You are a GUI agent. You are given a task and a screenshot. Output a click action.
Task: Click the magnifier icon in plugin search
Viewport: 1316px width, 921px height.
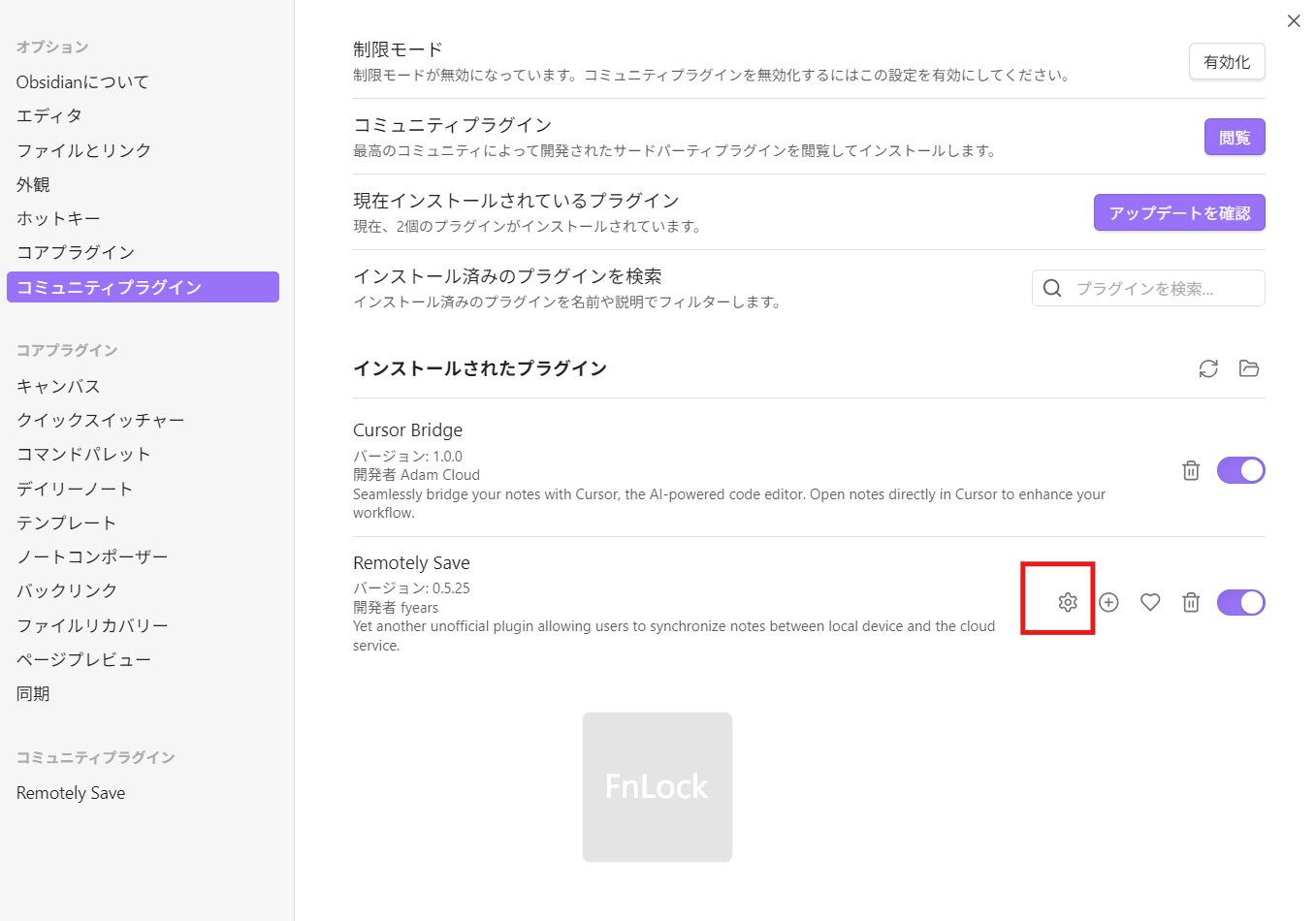(1052, 288)
